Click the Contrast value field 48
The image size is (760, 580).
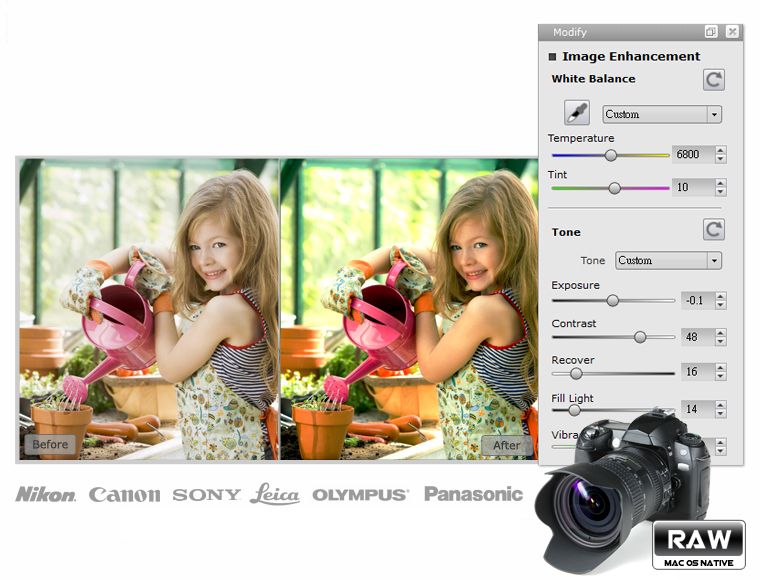tap(698, 337)
